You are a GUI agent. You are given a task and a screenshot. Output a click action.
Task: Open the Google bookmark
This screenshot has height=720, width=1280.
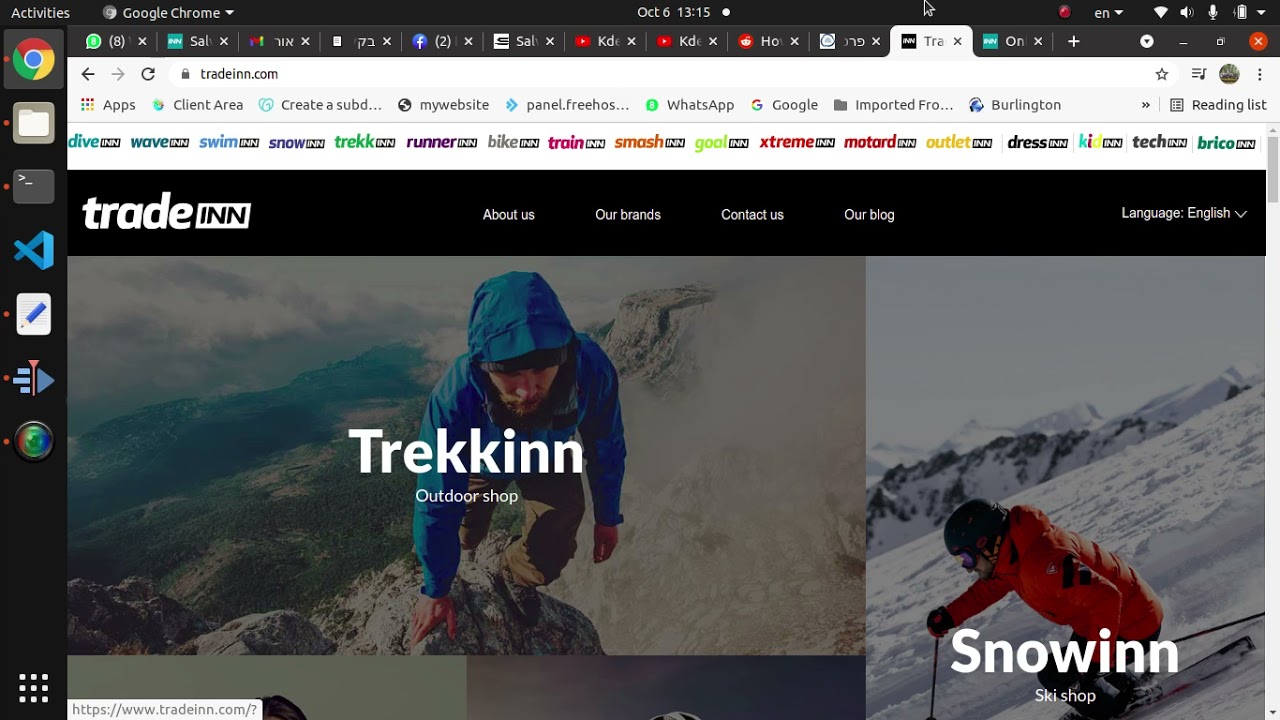pyautogui.click(x=784, y=105)
